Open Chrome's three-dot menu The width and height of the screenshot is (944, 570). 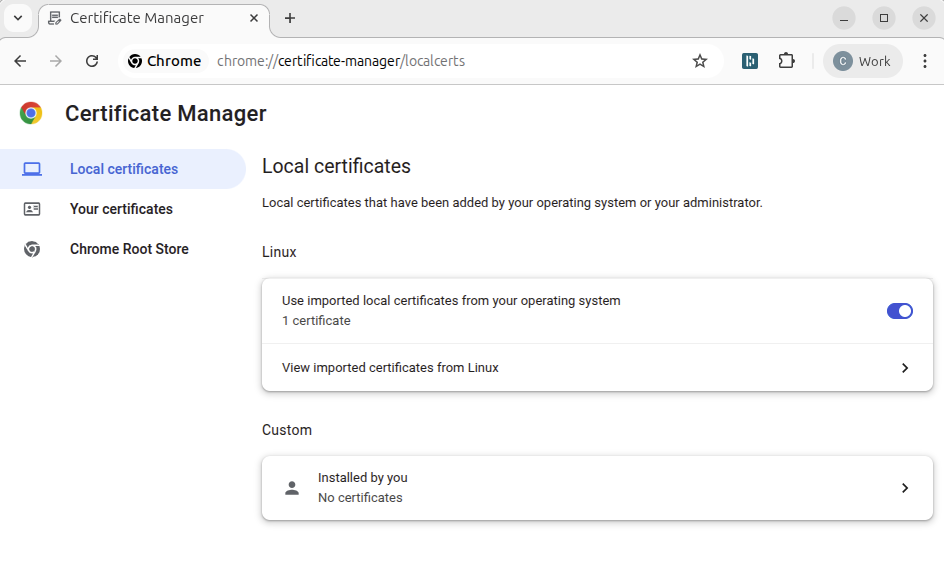[x=924, y=61]
